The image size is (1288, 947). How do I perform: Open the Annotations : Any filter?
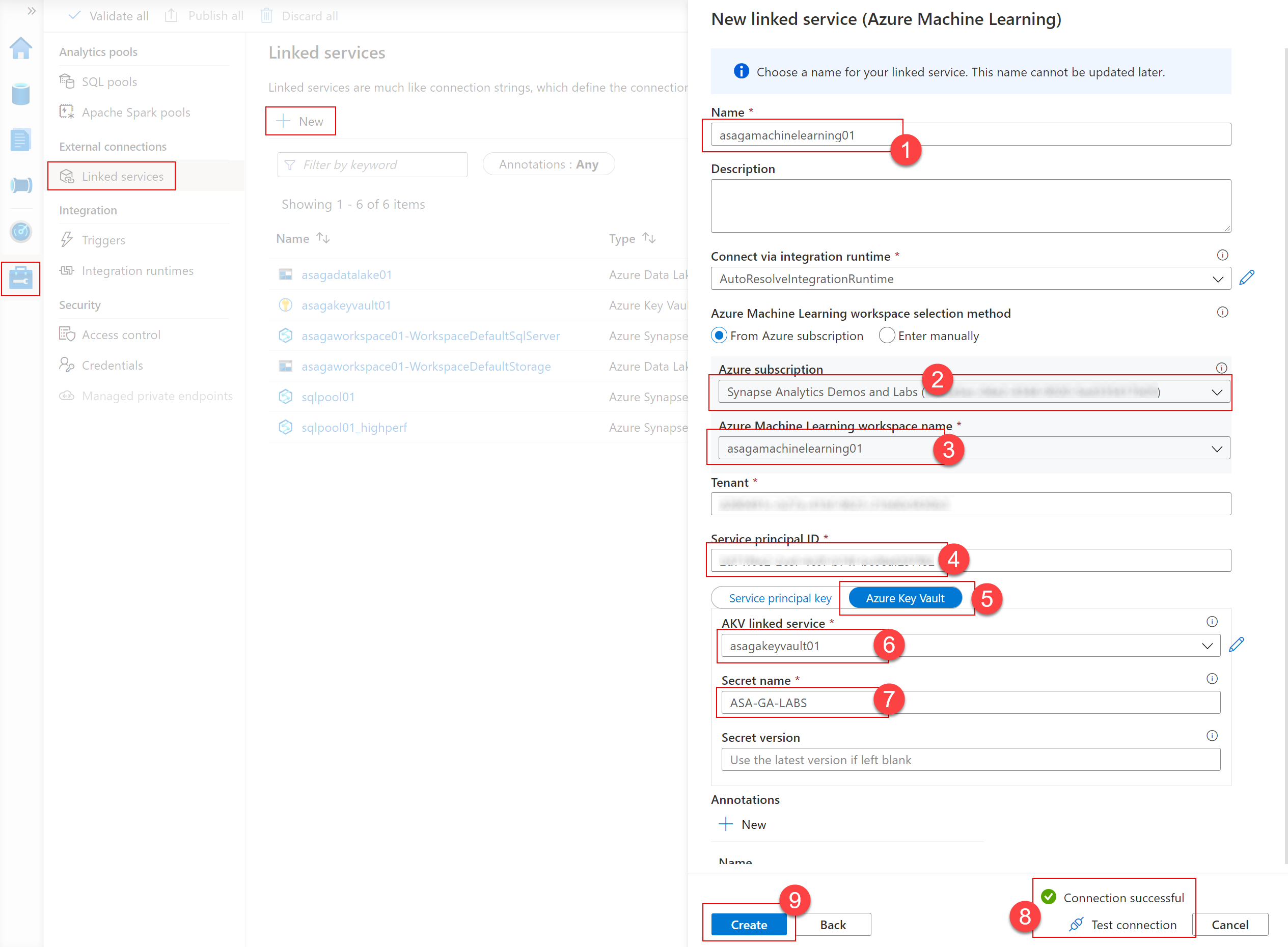coord(549,164)
